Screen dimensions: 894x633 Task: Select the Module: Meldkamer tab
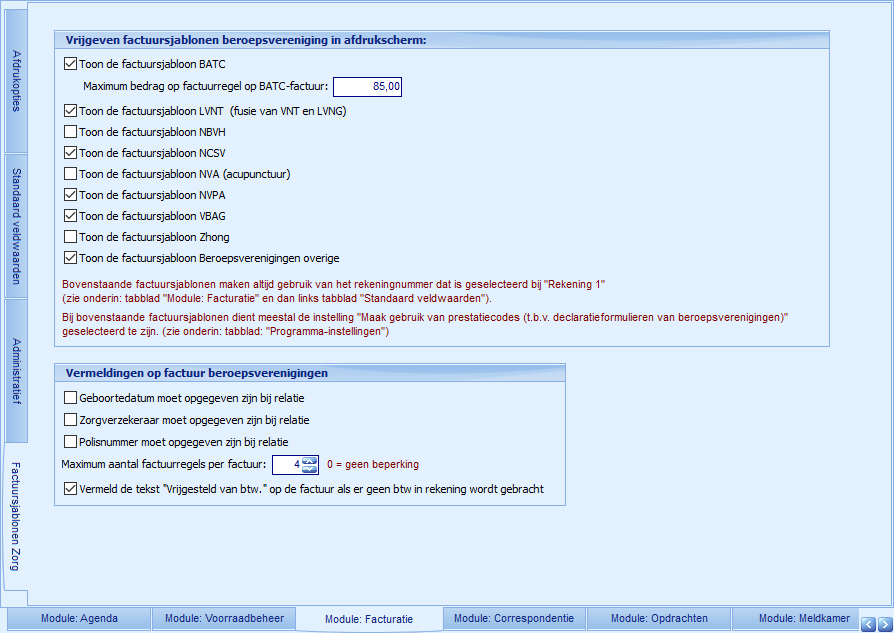click(x=804, y=618)
